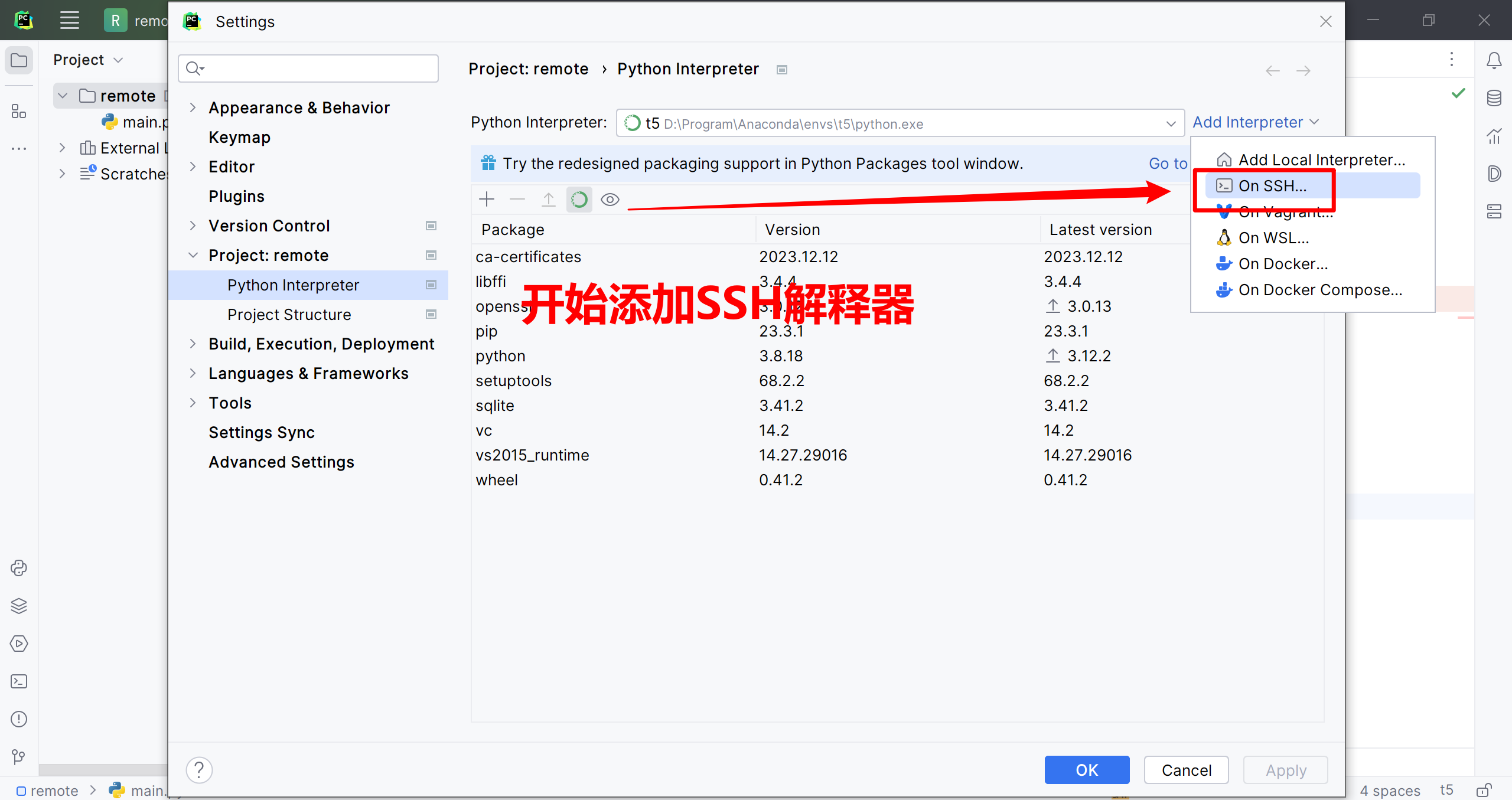This screenshot has width=1512, height=800.
Task: Click t5 interpreter in status bar
Action: pyautogui.click(x=1446, y=790)
